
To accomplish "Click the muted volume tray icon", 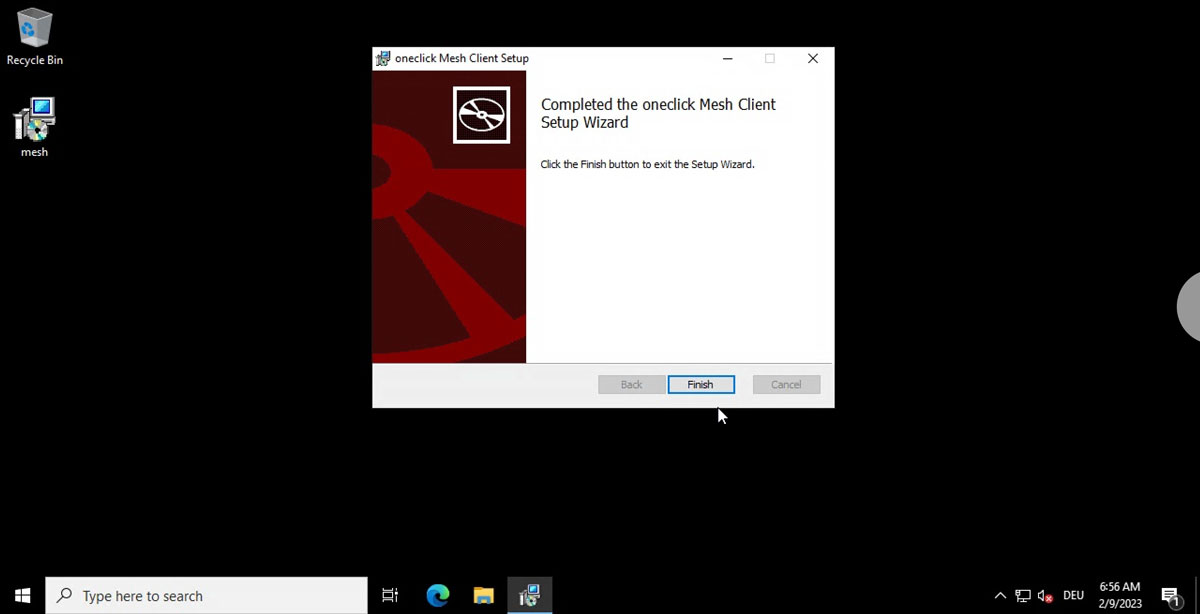I will pyautogui.click(x=1045, y=596).
